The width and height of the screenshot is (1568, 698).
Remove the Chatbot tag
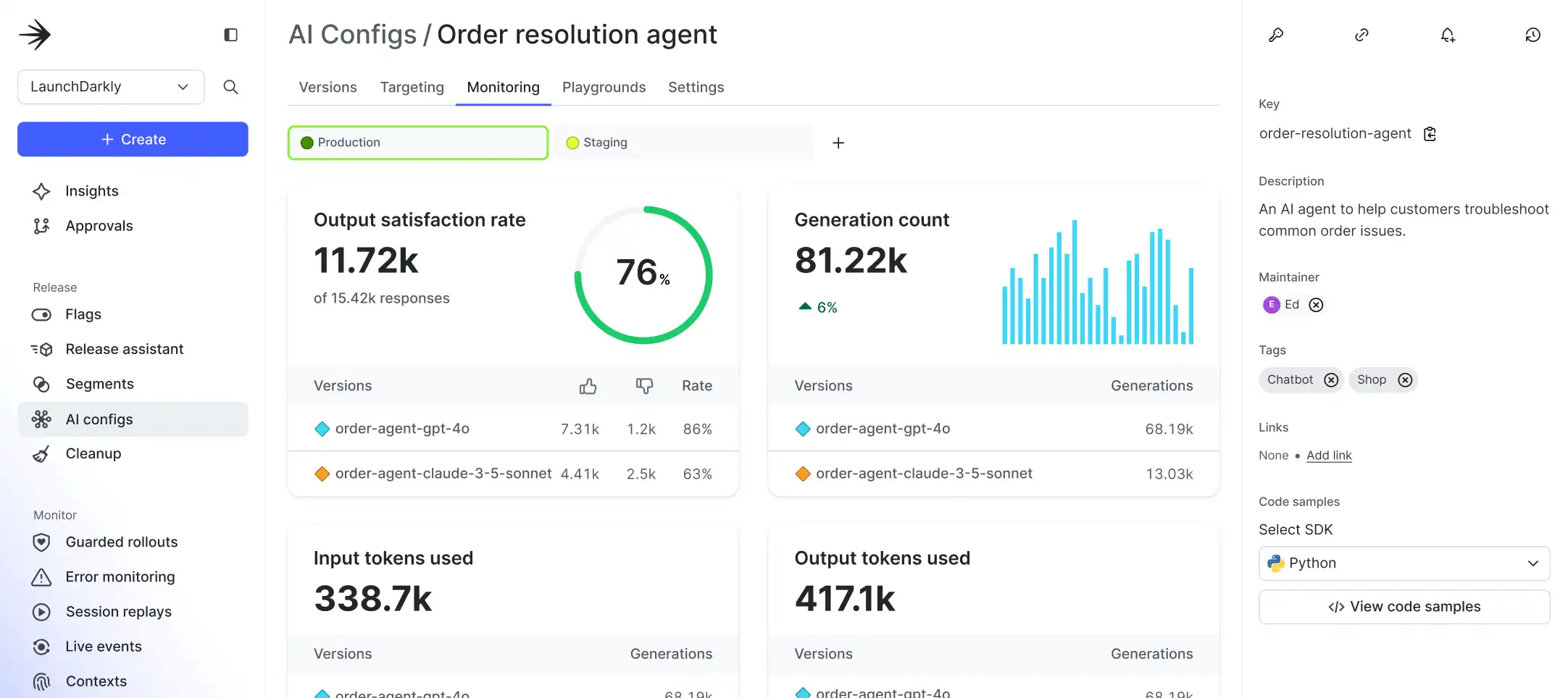1331,380
